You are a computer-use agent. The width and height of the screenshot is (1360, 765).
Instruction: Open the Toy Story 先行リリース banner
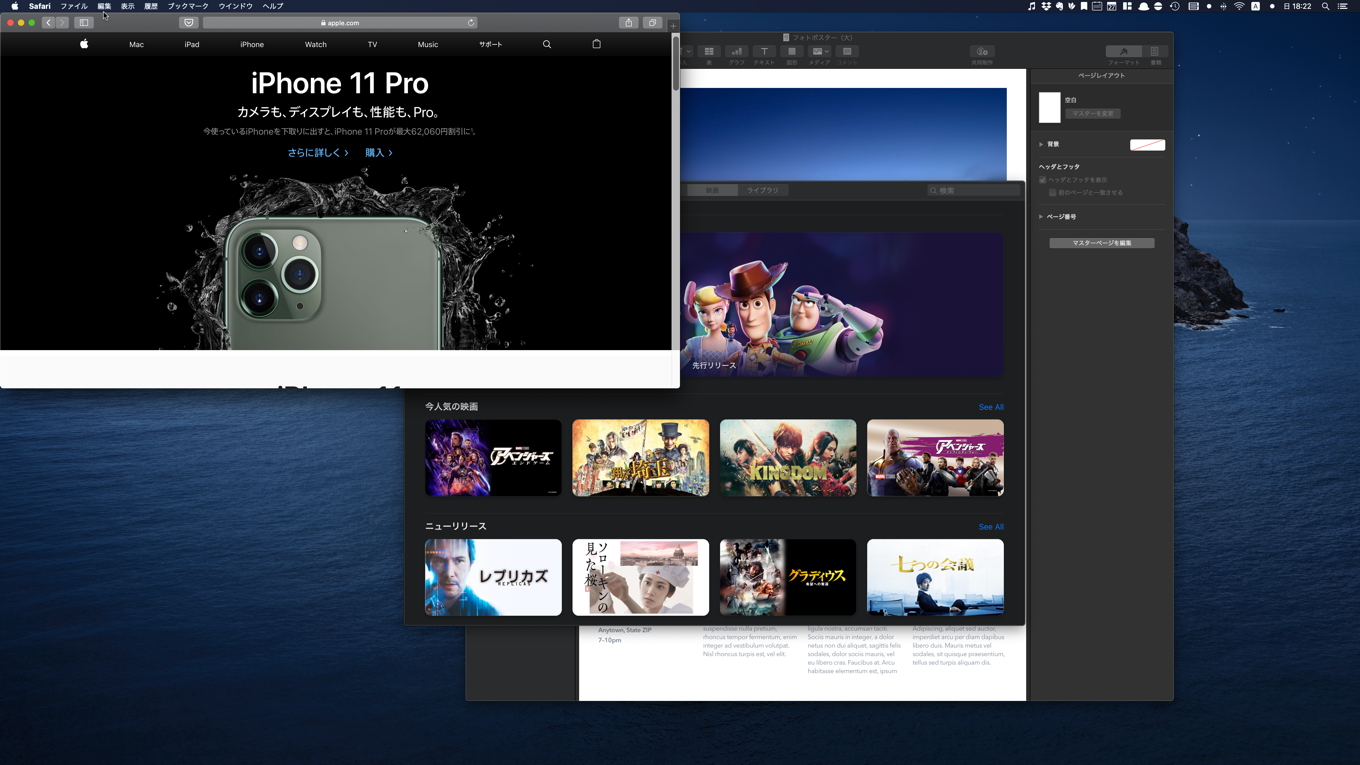[842, 305]
